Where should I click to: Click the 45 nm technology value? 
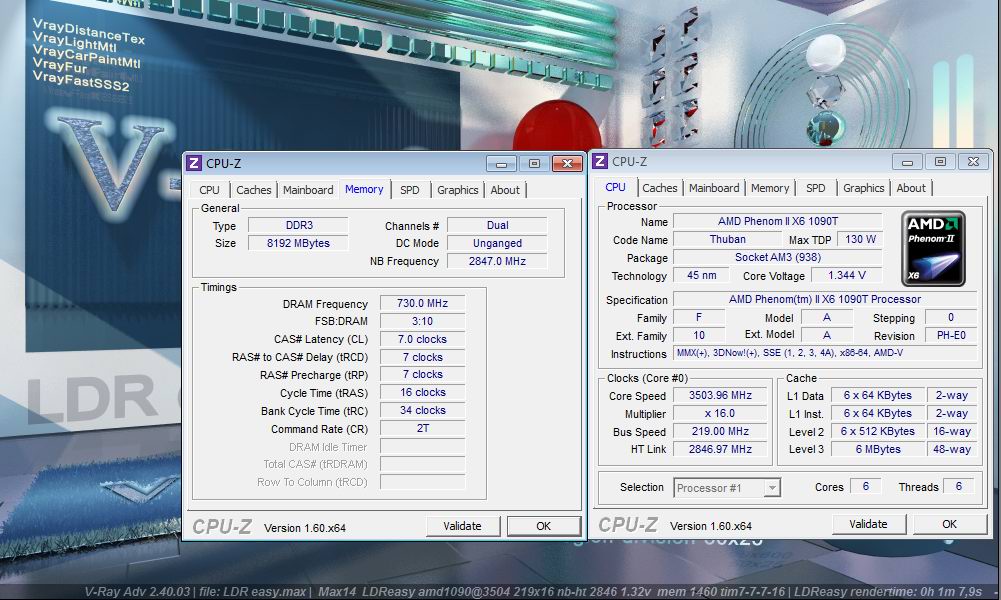702,275
